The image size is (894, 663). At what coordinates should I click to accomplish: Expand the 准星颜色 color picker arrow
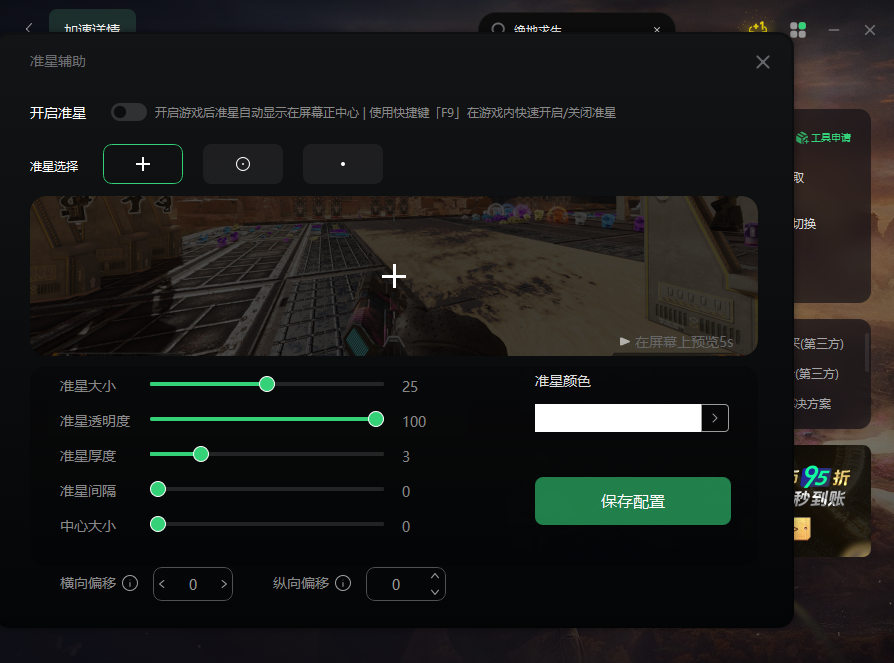(x=714, y=418)
